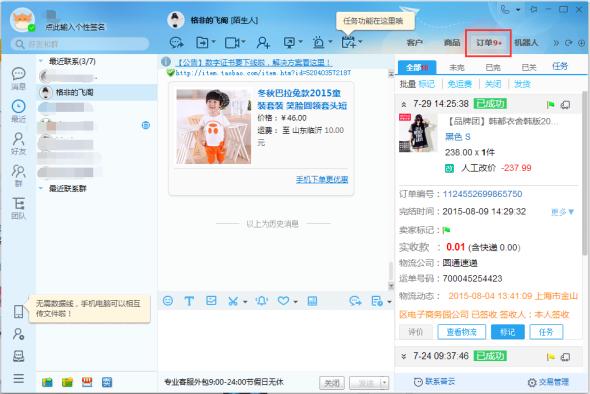Click the send file toolbar icon

[202, 43]
